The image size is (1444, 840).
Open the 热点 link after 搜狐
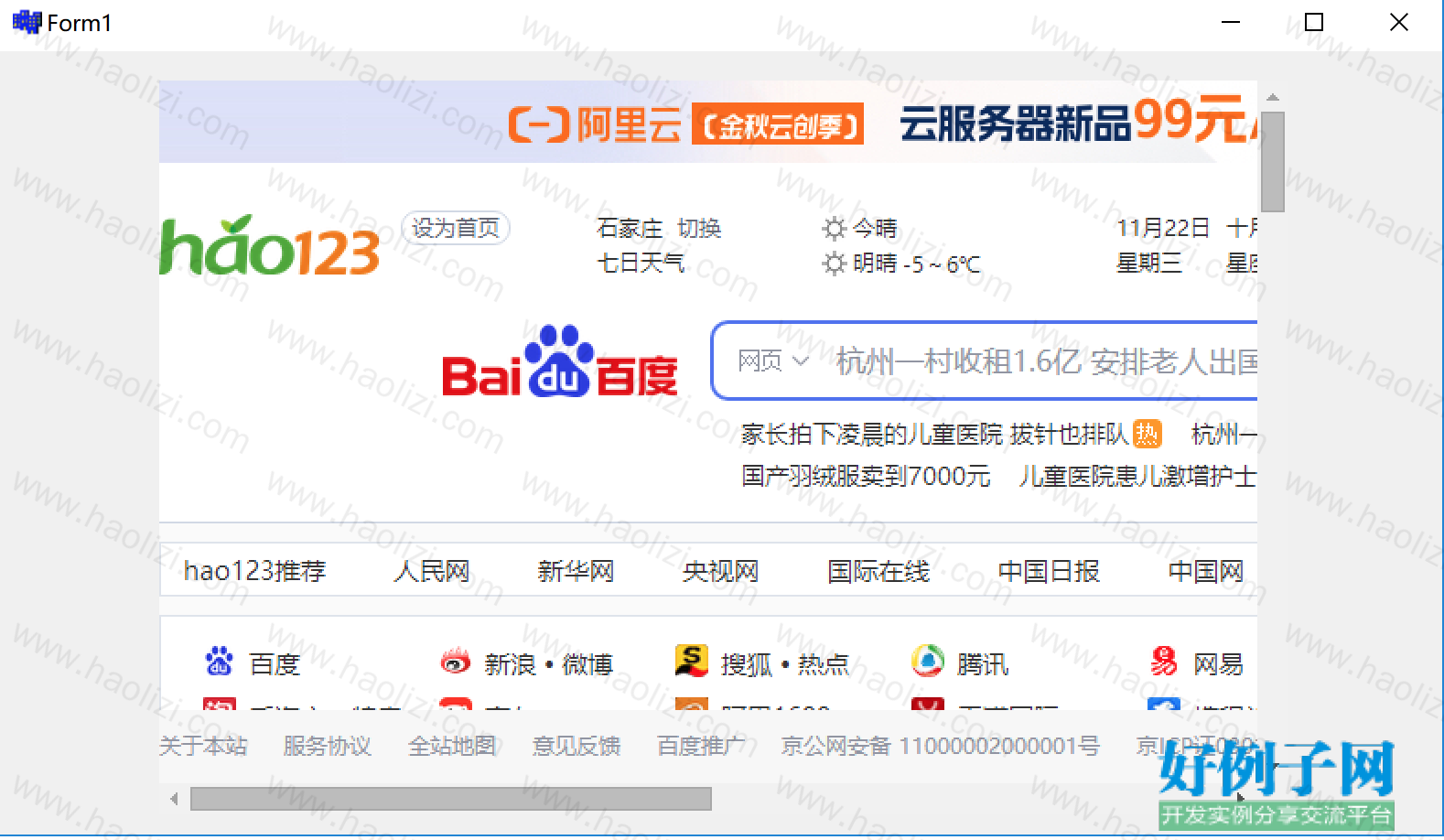(x=824, y=662)
